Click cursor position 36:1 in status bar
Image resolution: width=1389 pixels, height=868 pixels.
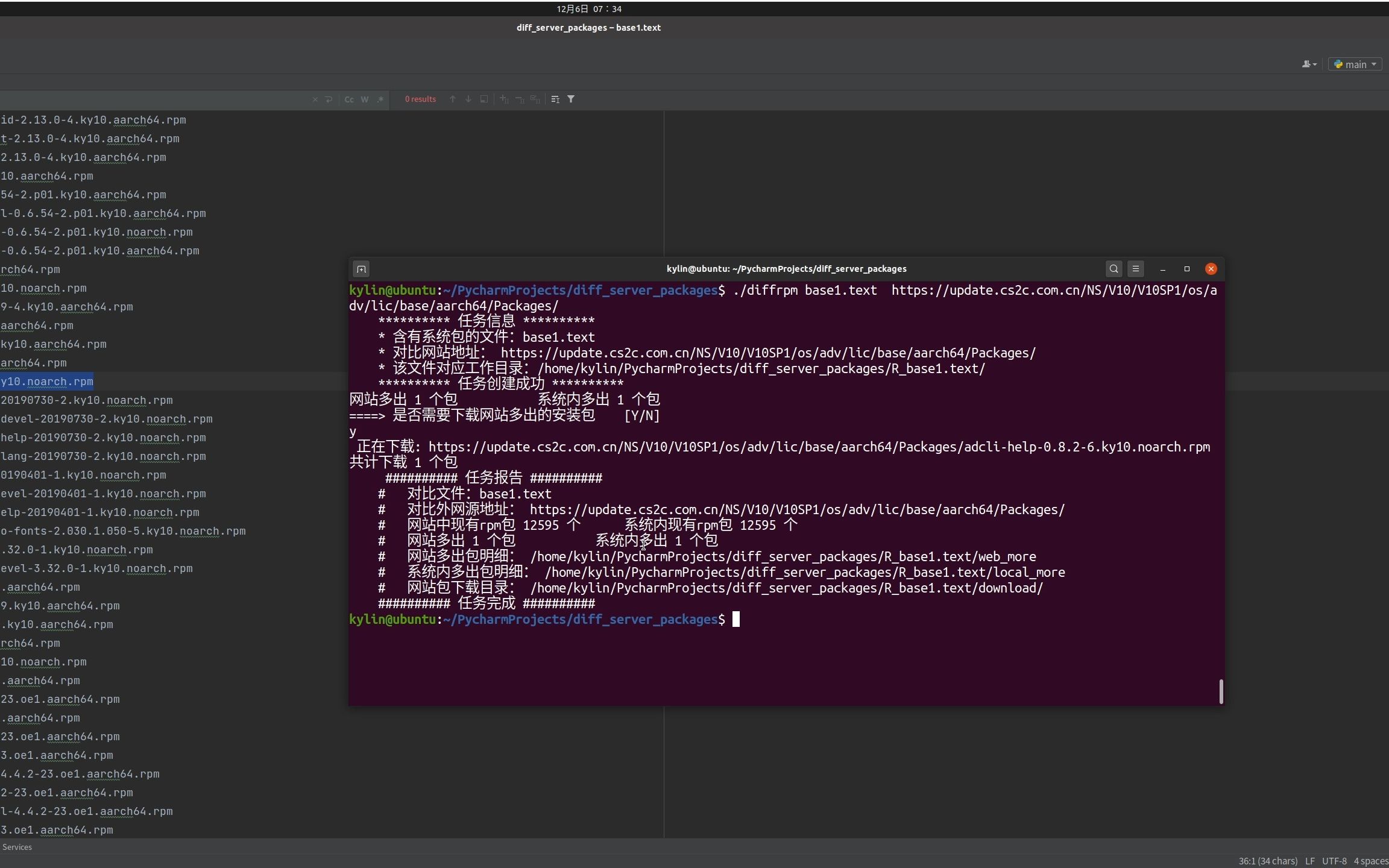[x=1268, y=861]
